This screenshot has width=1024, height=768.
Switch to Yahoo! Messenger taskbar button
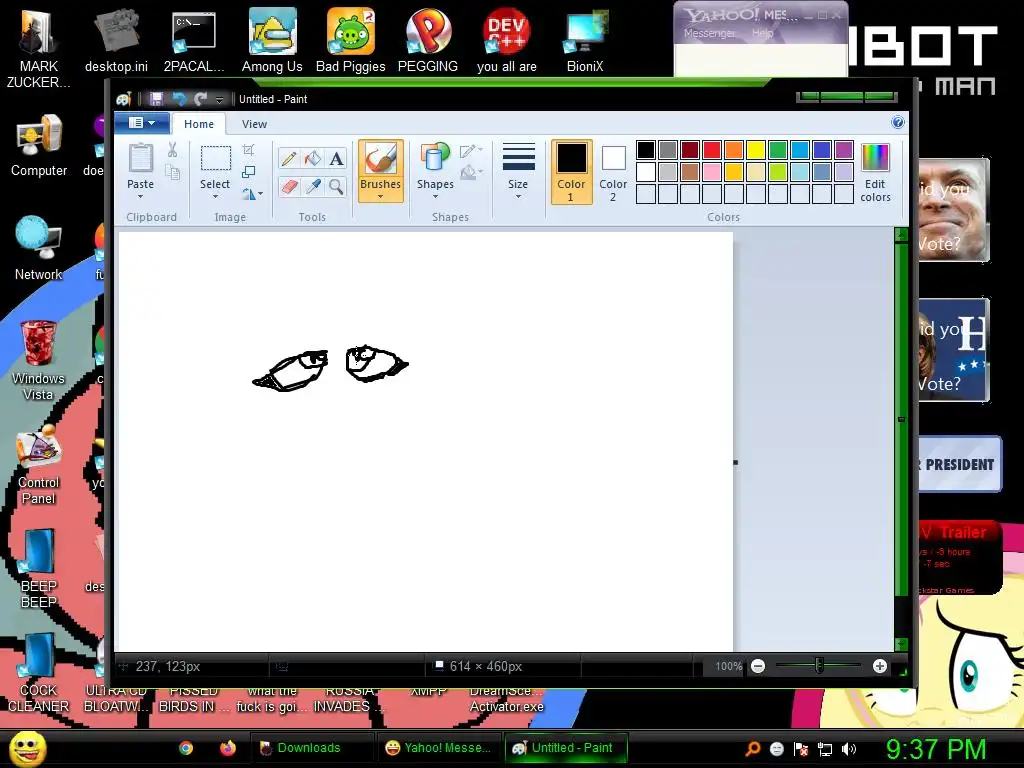[x=438, y=748]
